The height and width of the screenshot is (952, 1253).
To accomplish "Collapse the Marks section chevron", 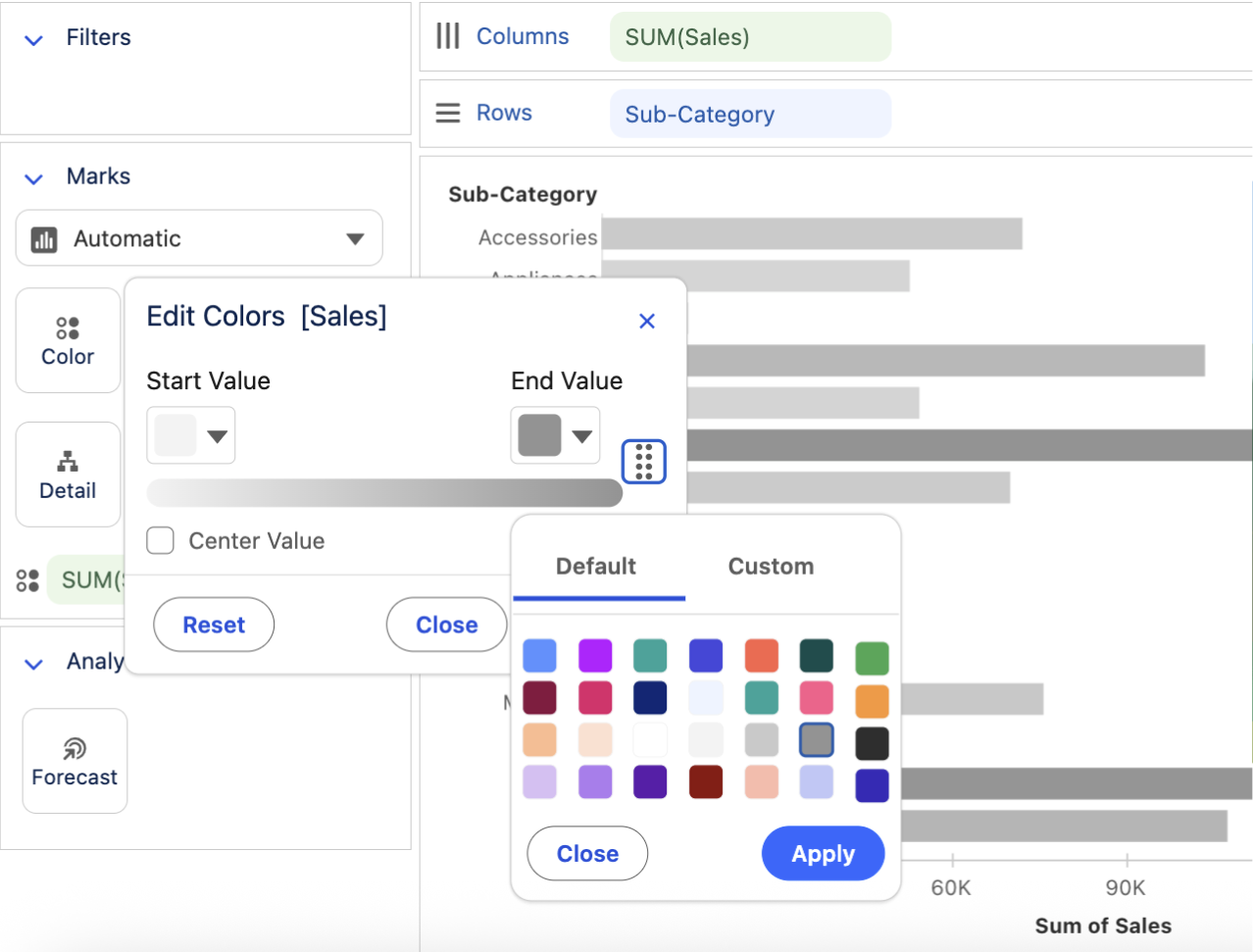I will tap(34, 178).
